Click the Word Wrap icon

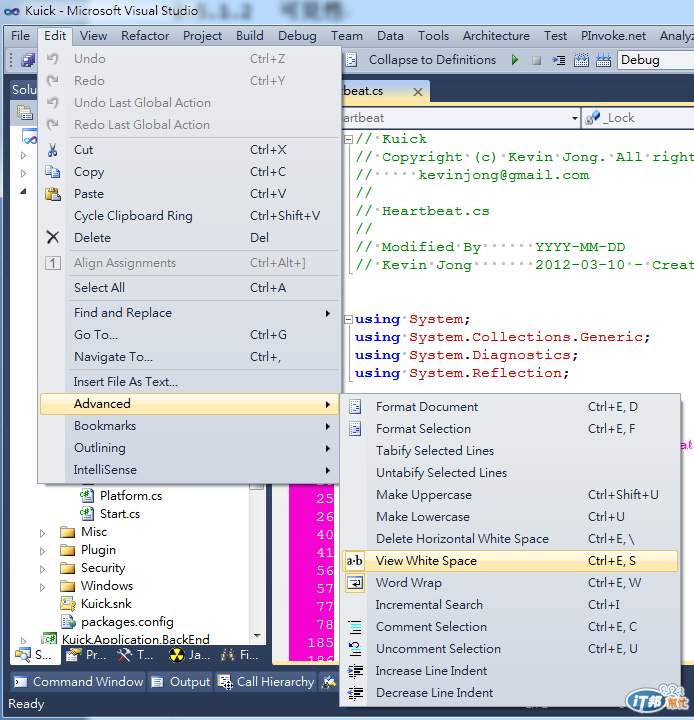(355, 583)
